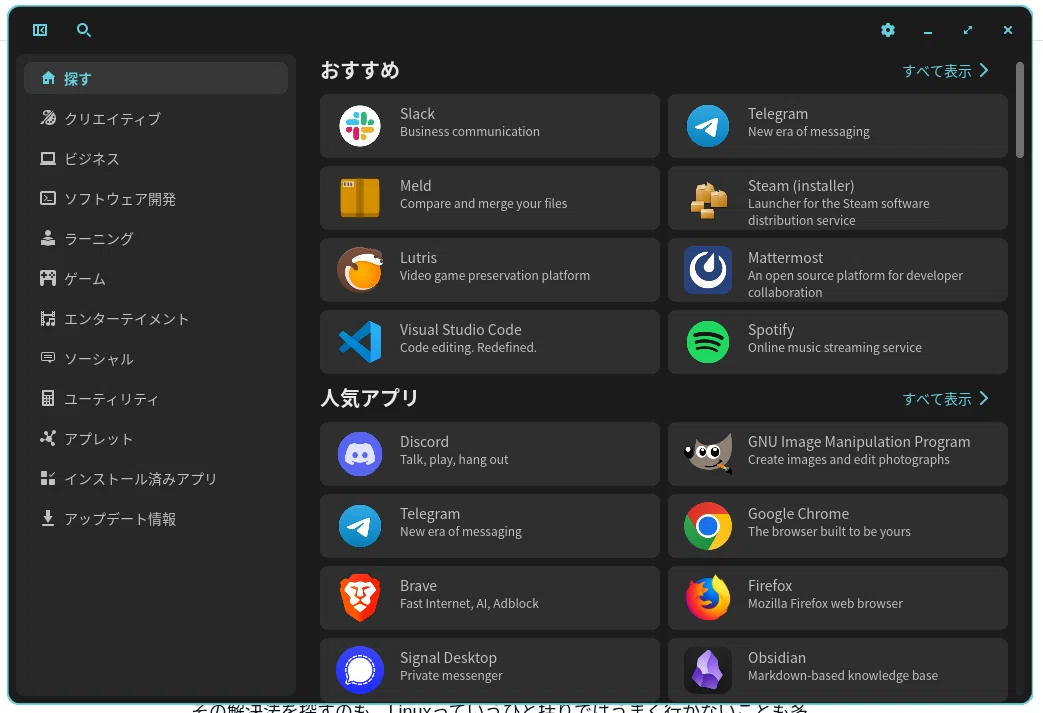Click the おすすめ section heading
1043x713 pixels.
360,70
